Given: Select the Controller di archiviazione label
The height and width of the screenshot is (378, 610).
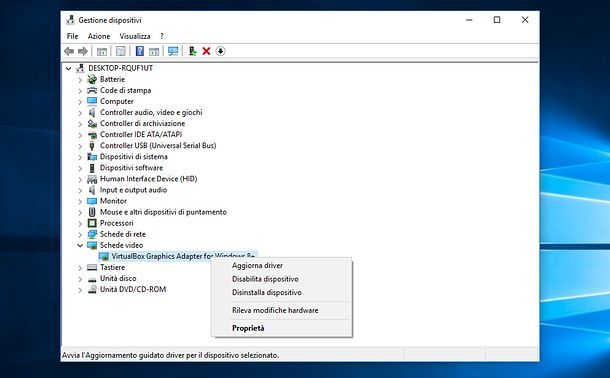Looking at the screenshot, I should [x=142, y=124].
